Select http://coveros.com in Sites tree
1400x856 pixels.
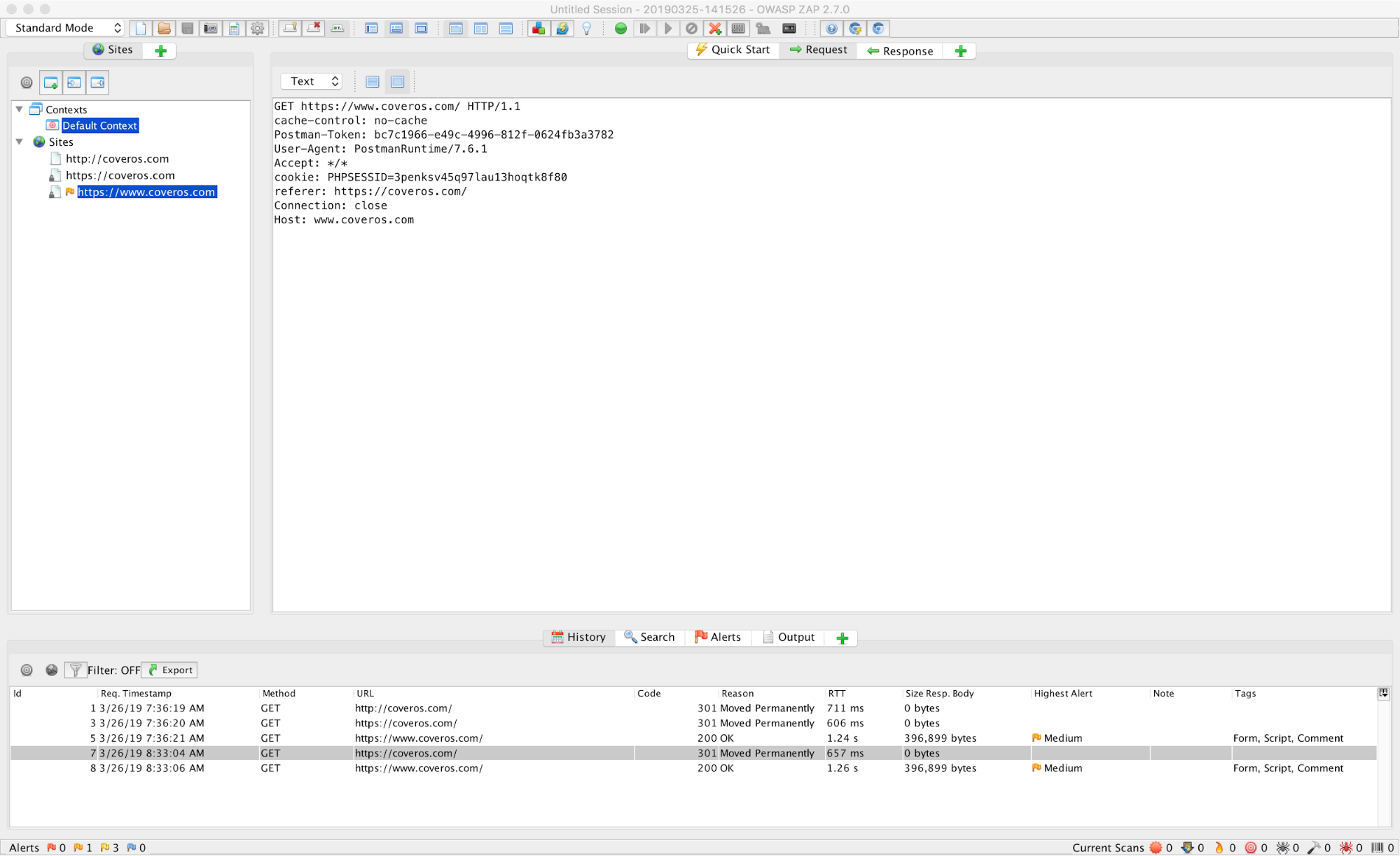tap(117, 159)
